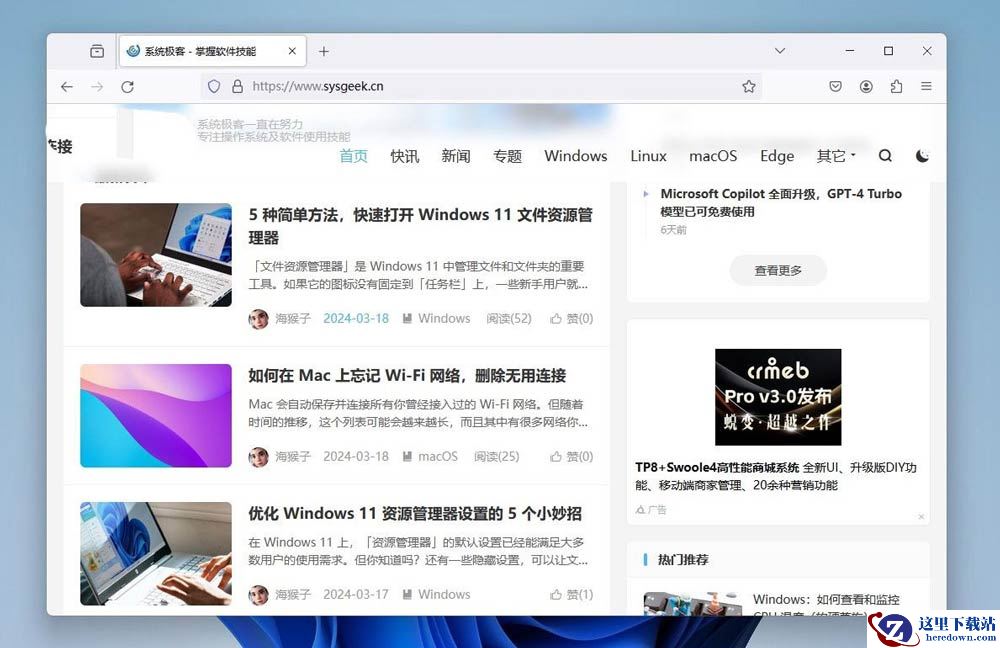Open the 首页 nav item

(353, 156)
